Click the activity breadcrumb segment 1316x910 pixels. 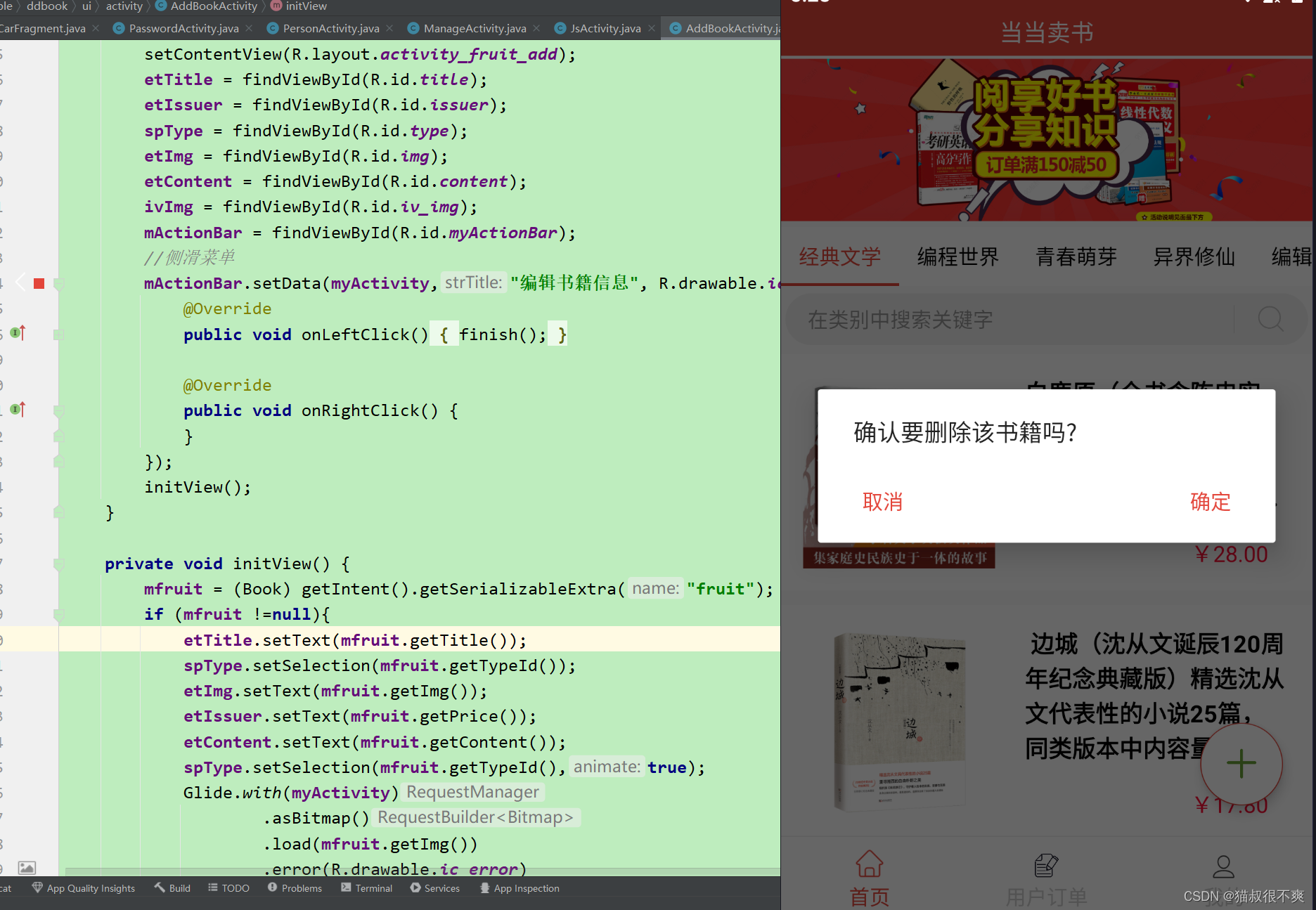point(124,6)
